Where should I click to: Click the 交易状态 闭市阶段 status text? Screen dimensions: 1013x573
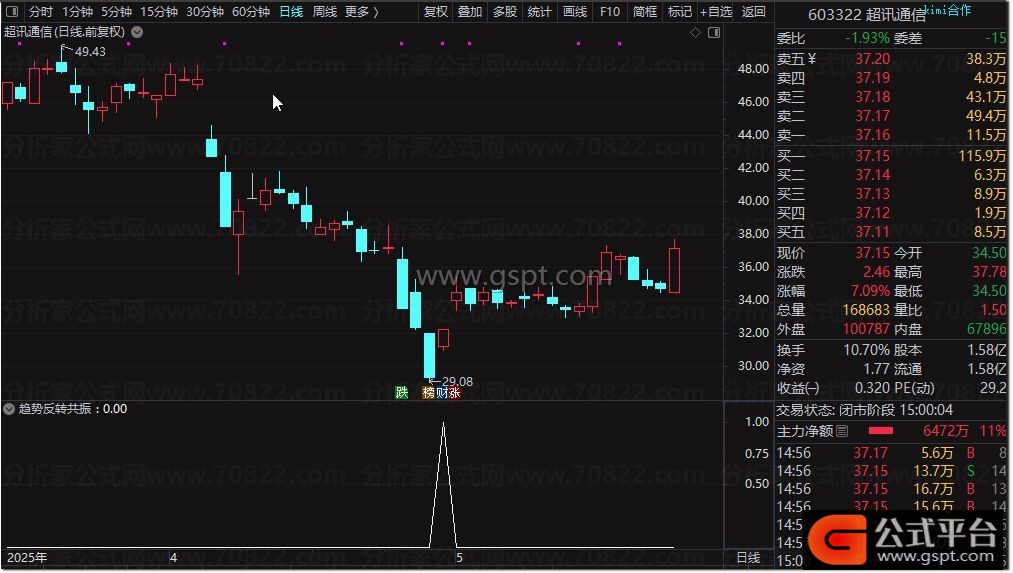coord(864,410)
